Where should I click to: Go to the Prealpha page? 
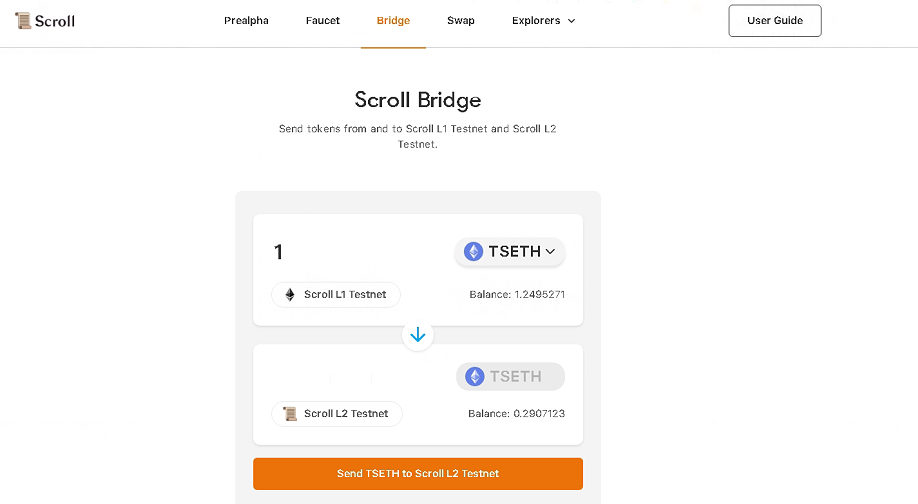pyautogui.click(x=246, y=20)
